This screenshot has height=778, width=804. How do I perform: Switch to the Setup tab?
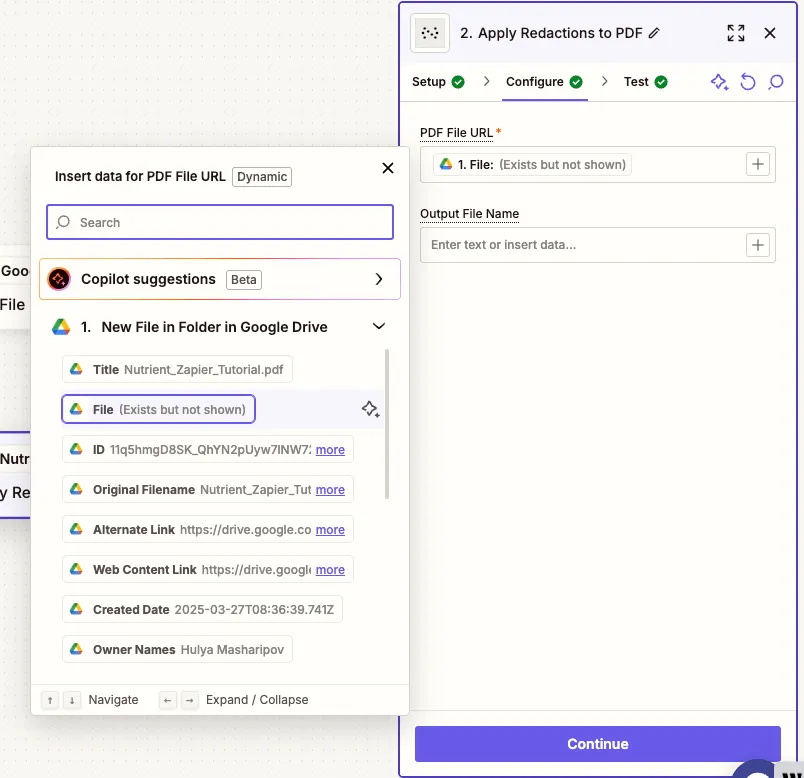[438, 82]
